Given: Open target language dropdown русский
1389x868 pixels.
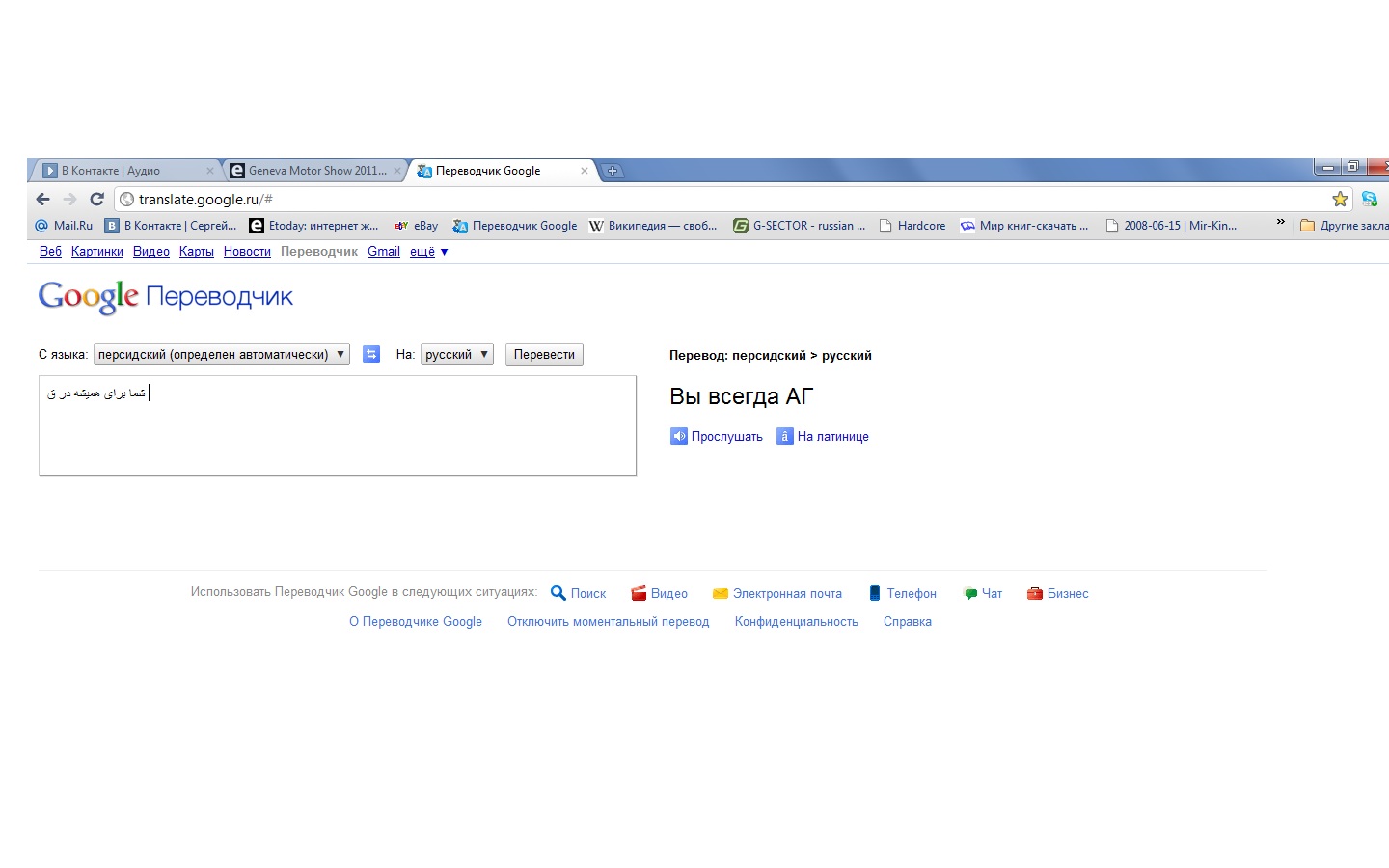Looking at the screenshot, I should [457, 354].
